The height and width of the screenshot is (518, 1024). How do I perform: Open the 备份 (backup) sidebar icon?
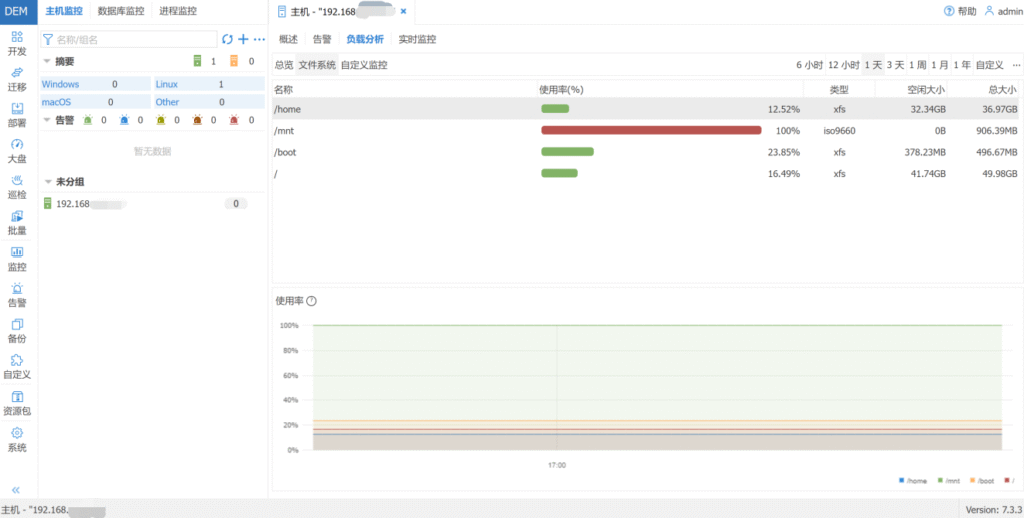tap(17, 330)
